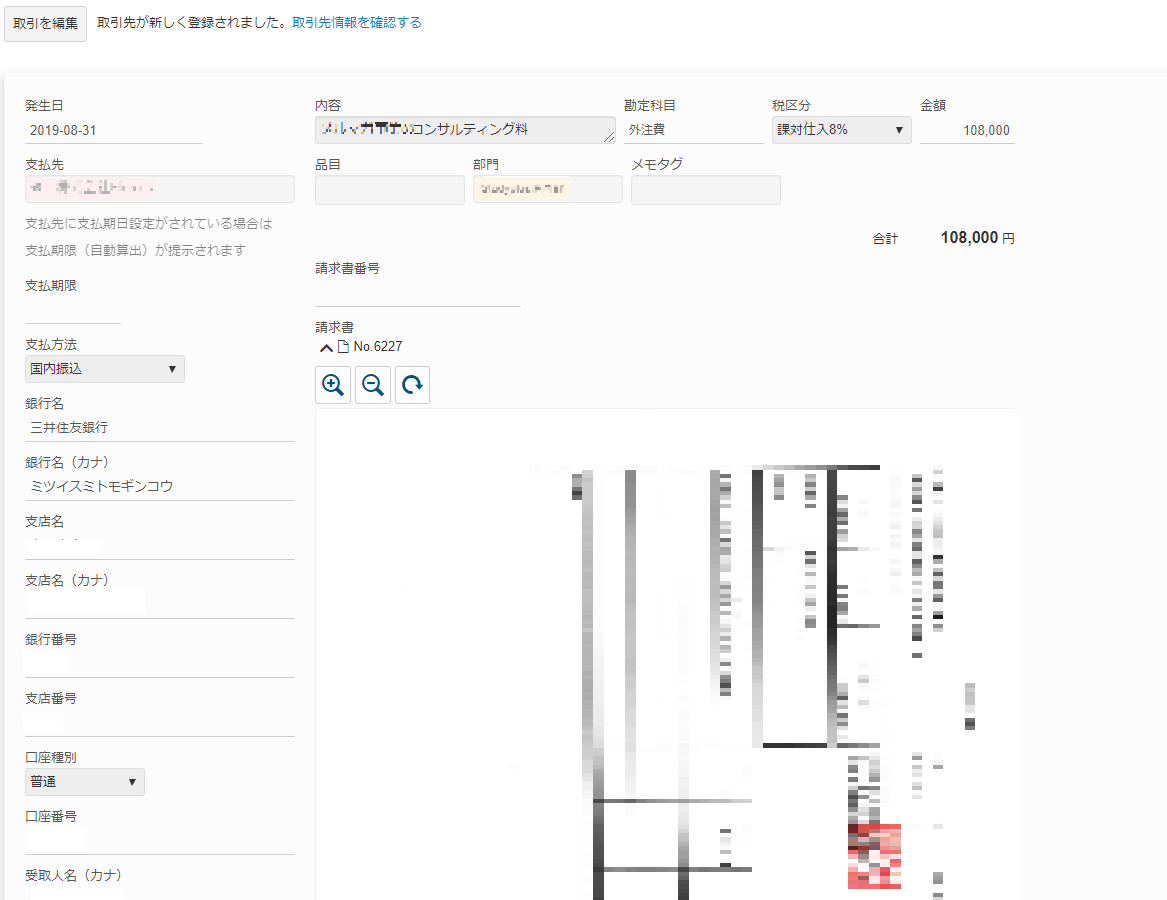The height and width of the screenshot is (900, 1167).
Task: Click the 内容 text area
Action: (x=465, y=130)
